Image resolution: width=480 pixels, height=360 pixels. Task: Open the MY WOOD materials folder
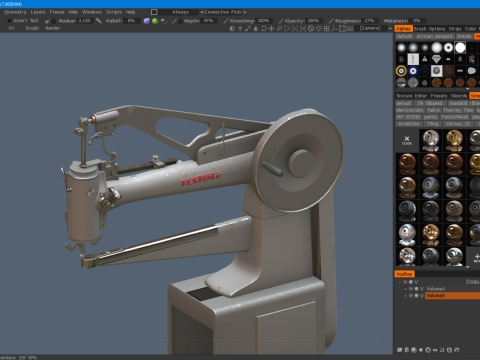409,117
